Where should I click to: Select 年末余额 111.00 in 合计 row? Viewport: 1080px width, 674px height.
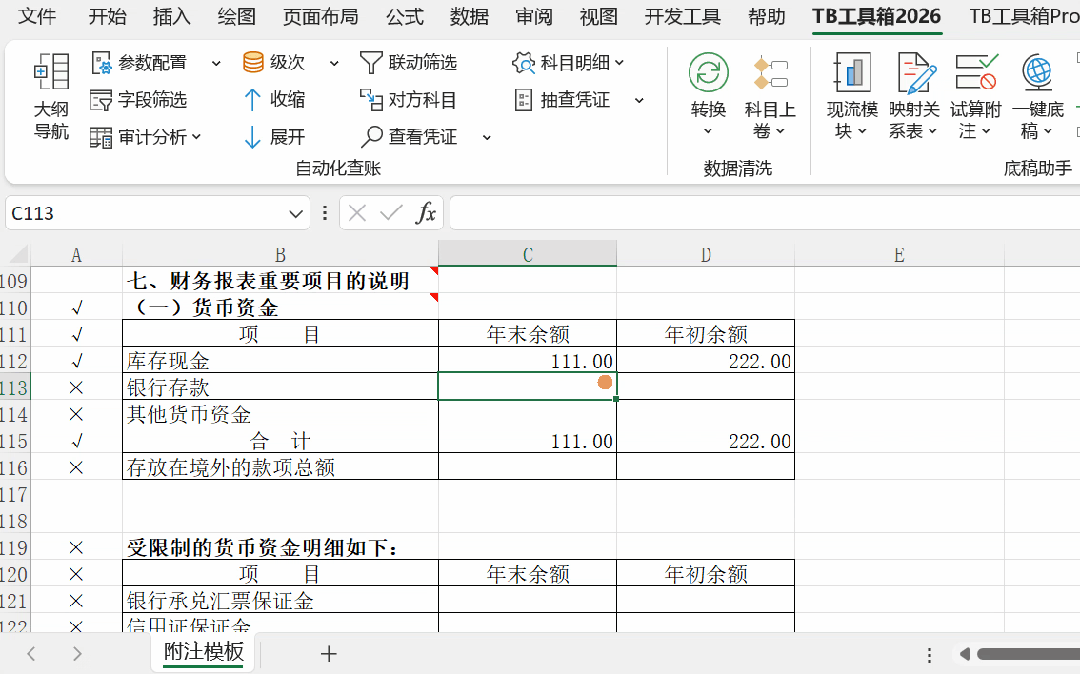point(528,441)
